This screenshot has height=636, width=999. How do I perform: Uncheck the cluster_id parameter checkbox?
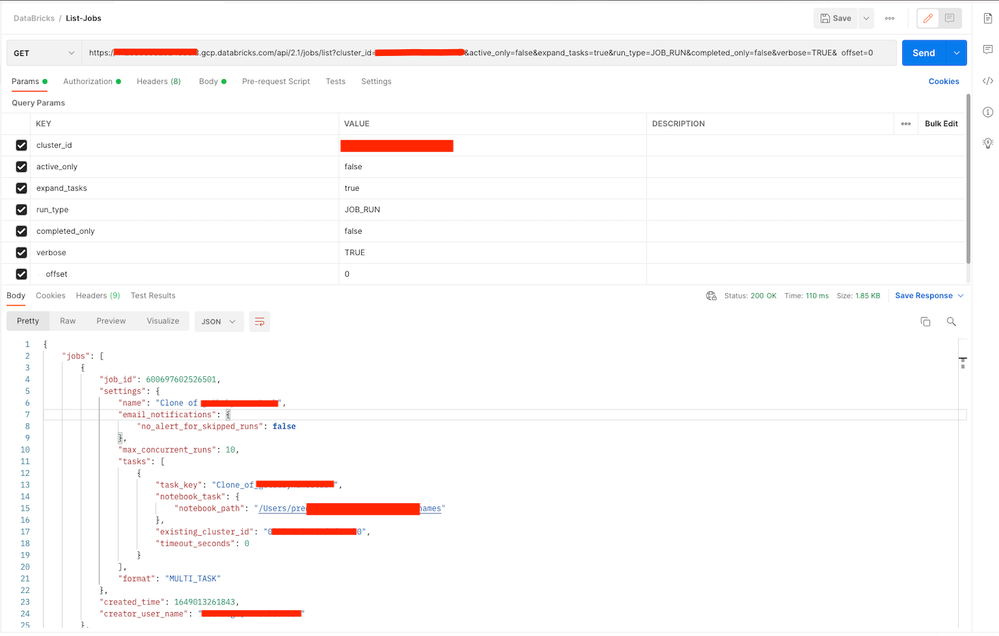21,145
